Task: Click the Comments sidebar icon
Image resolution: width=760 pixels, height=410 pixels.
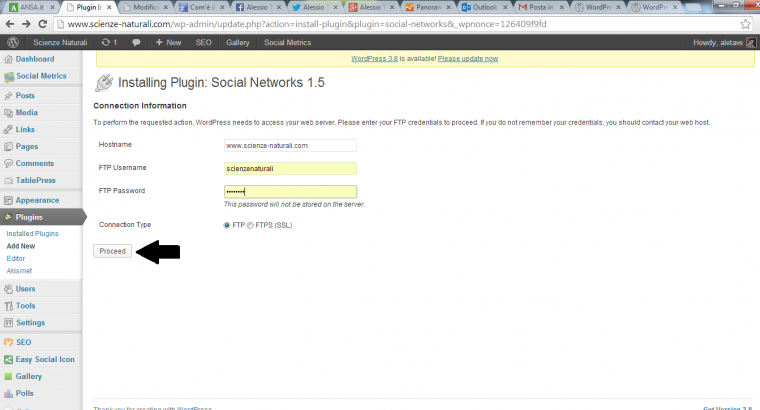Action: [8, 163]
